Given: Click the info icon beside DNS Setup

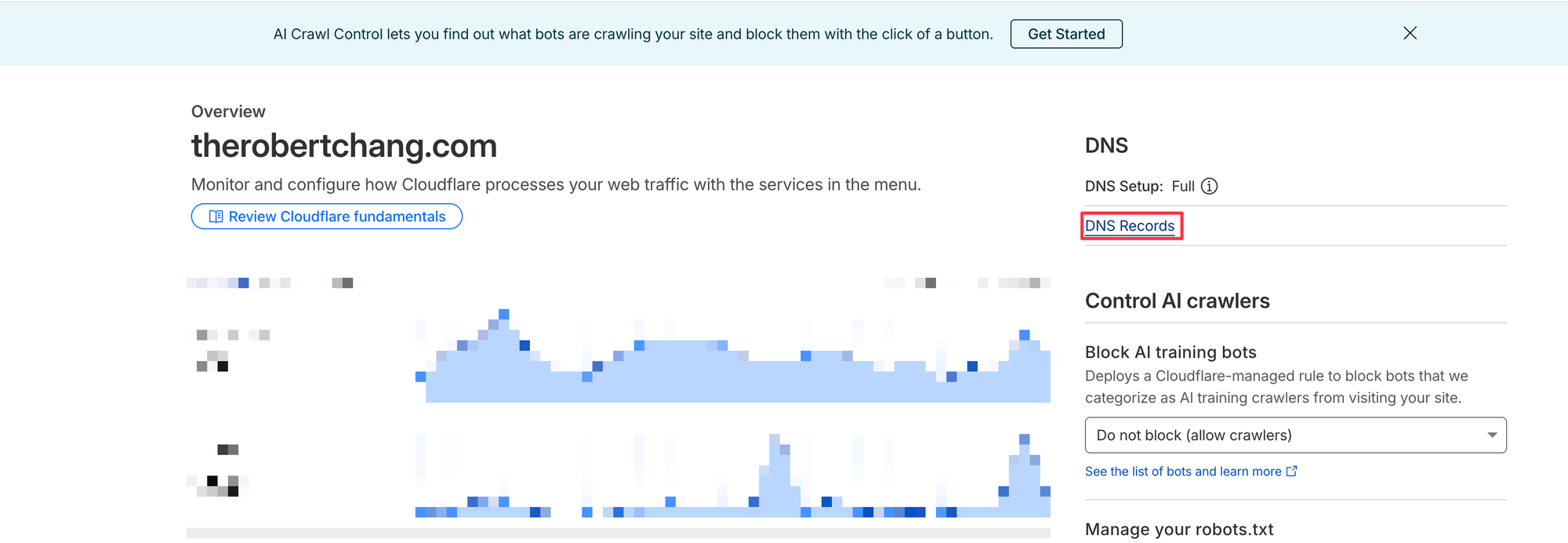Looking at the screenshot, I should (1210, 186).
